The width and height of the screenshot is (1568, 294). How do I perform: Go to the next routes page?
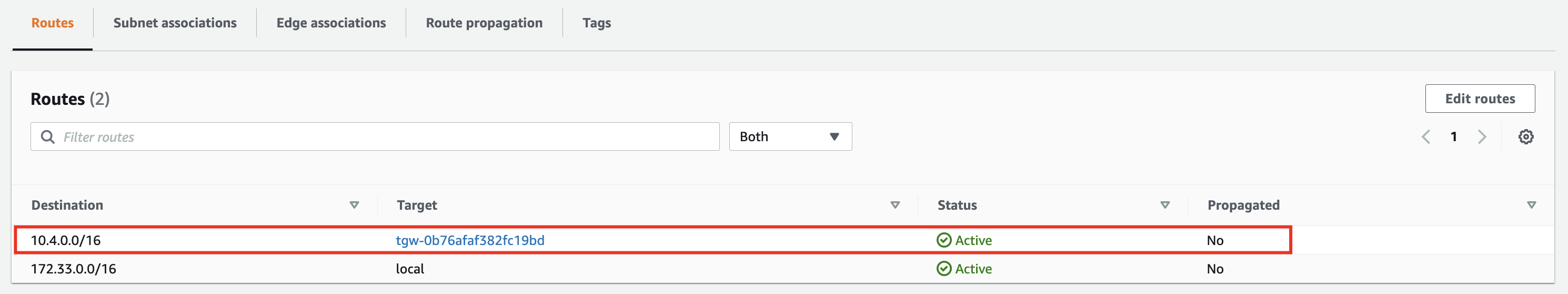(1482, 136)
